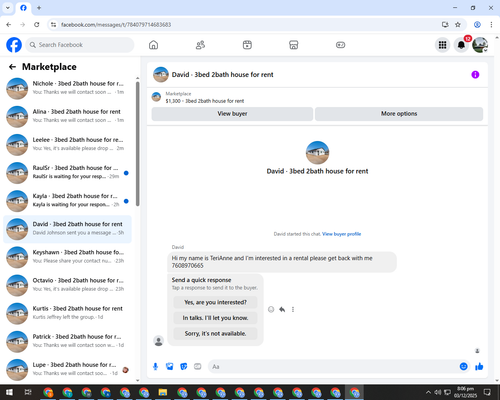
Task: Open the View buyer profile link
Action: [x=341, y=234]
